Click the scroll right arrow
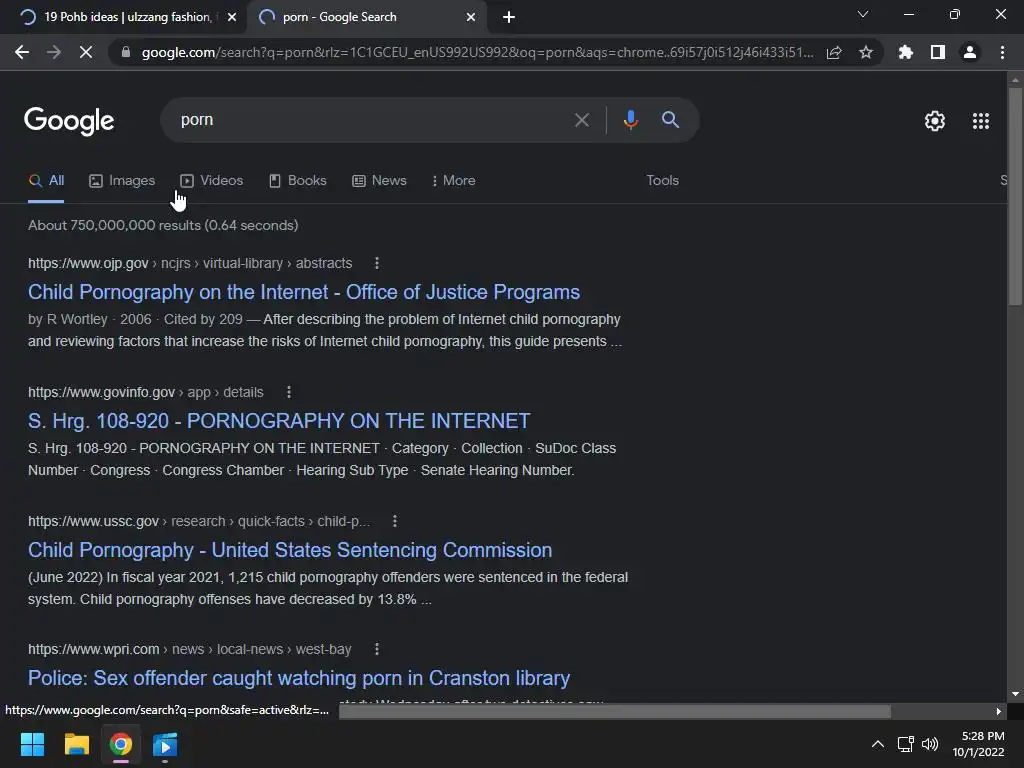This screenshot has height=768, width=1024. 999,711
